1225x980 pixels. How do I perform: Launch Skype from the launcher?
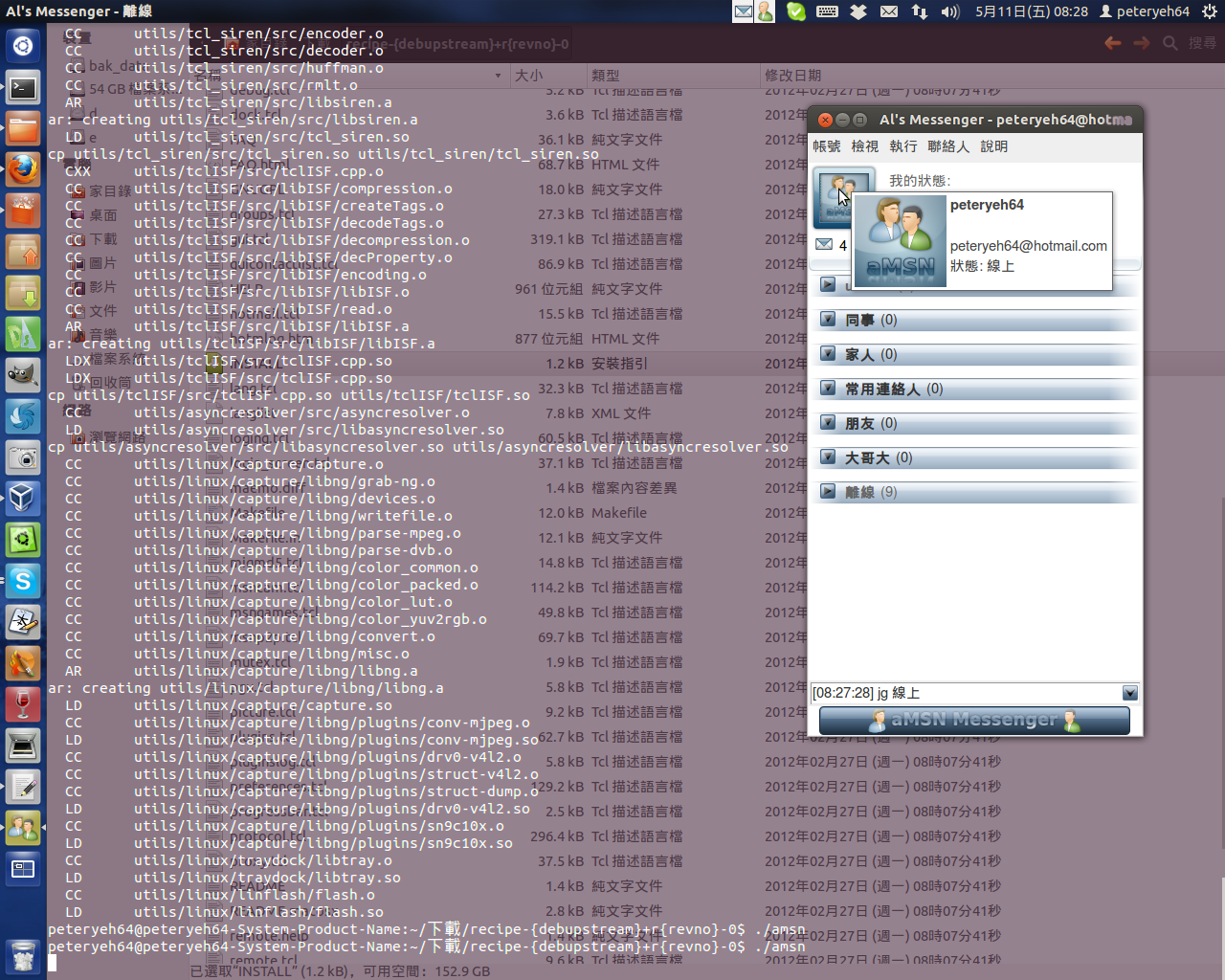coord(23,581)
